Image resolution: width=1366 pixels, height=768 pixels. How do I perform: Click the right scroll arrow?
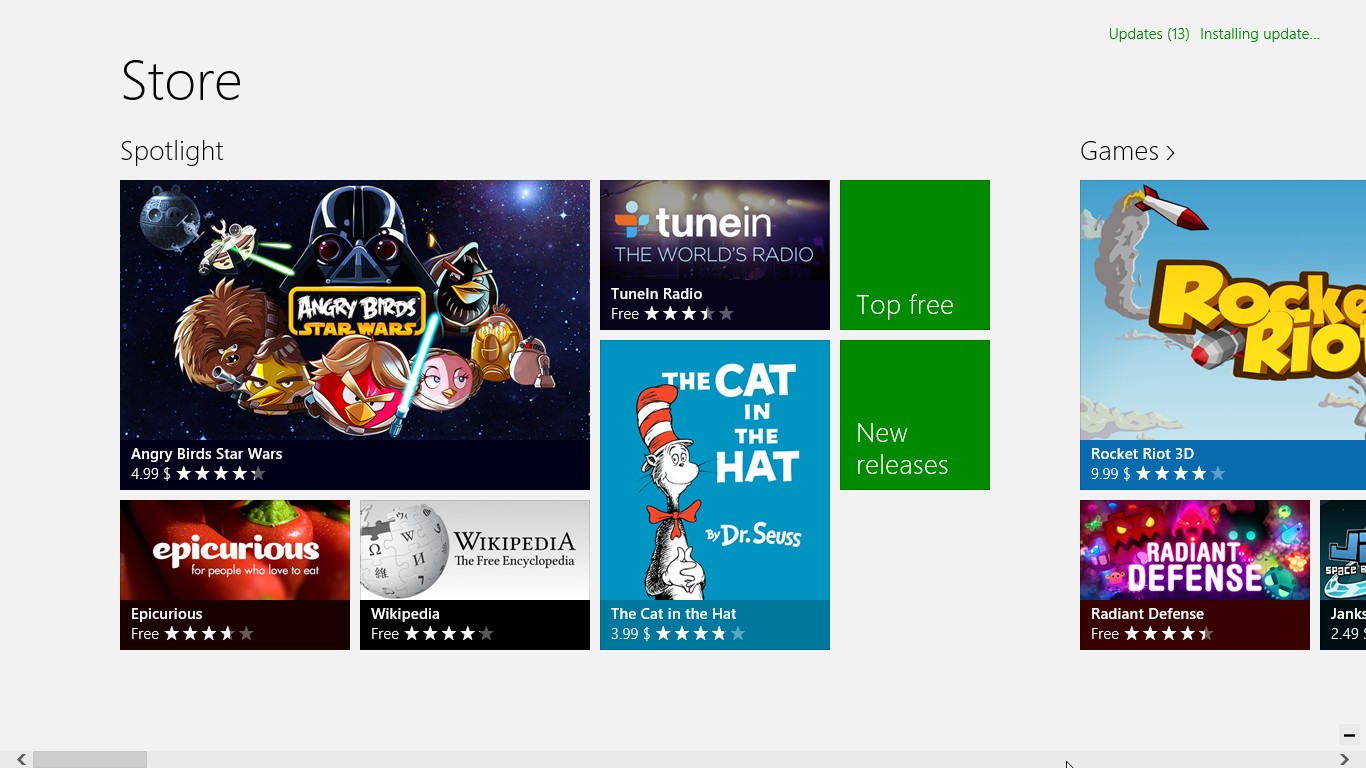[1344, 760]
